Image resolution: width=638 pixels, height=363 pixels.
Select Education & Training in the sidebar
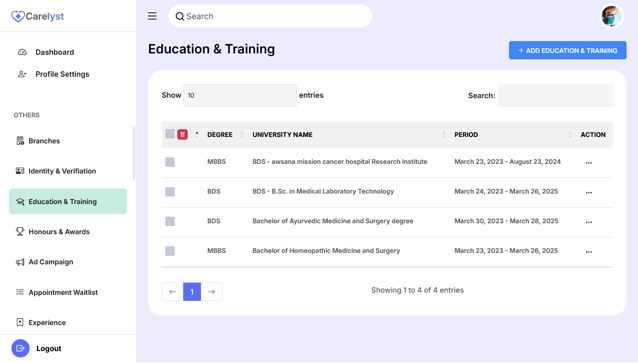tap(68, 201)
